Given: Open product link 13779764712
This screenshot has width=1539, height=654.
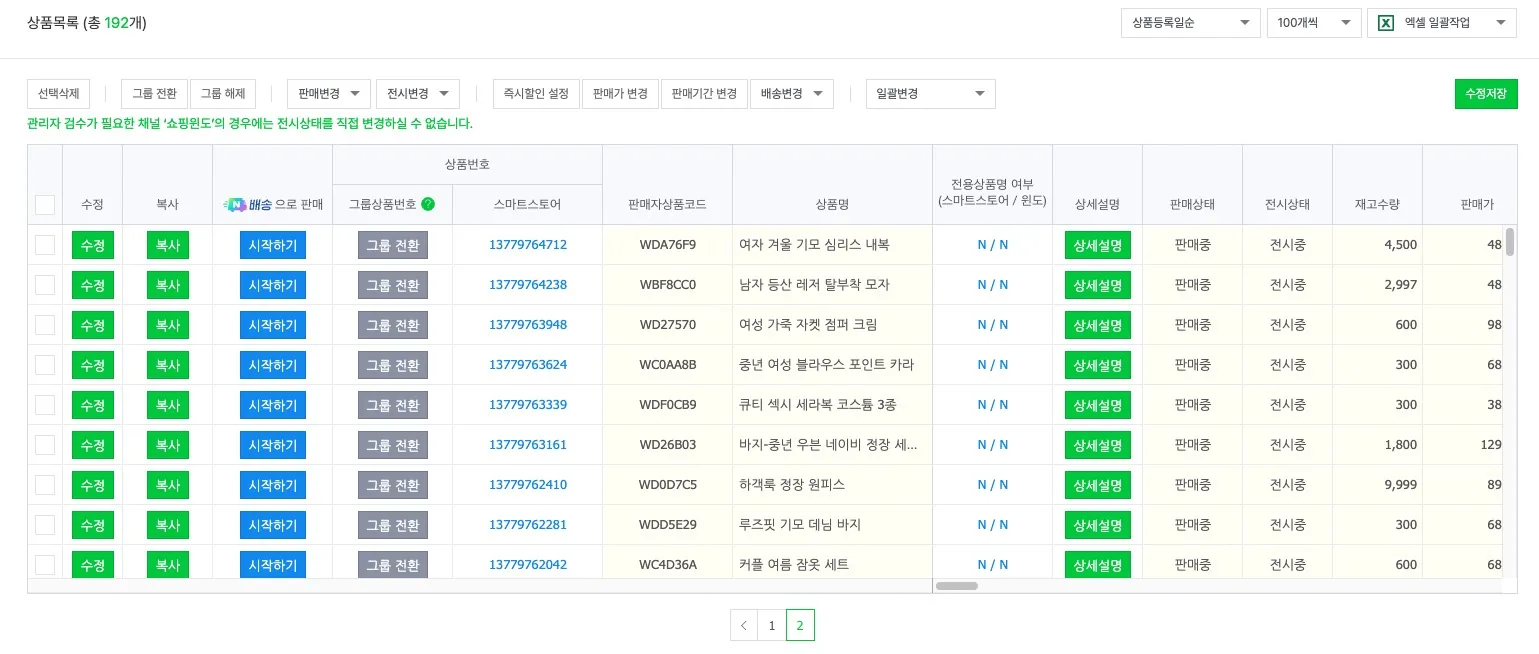Looking at the screenshot, I should point(528,245).
